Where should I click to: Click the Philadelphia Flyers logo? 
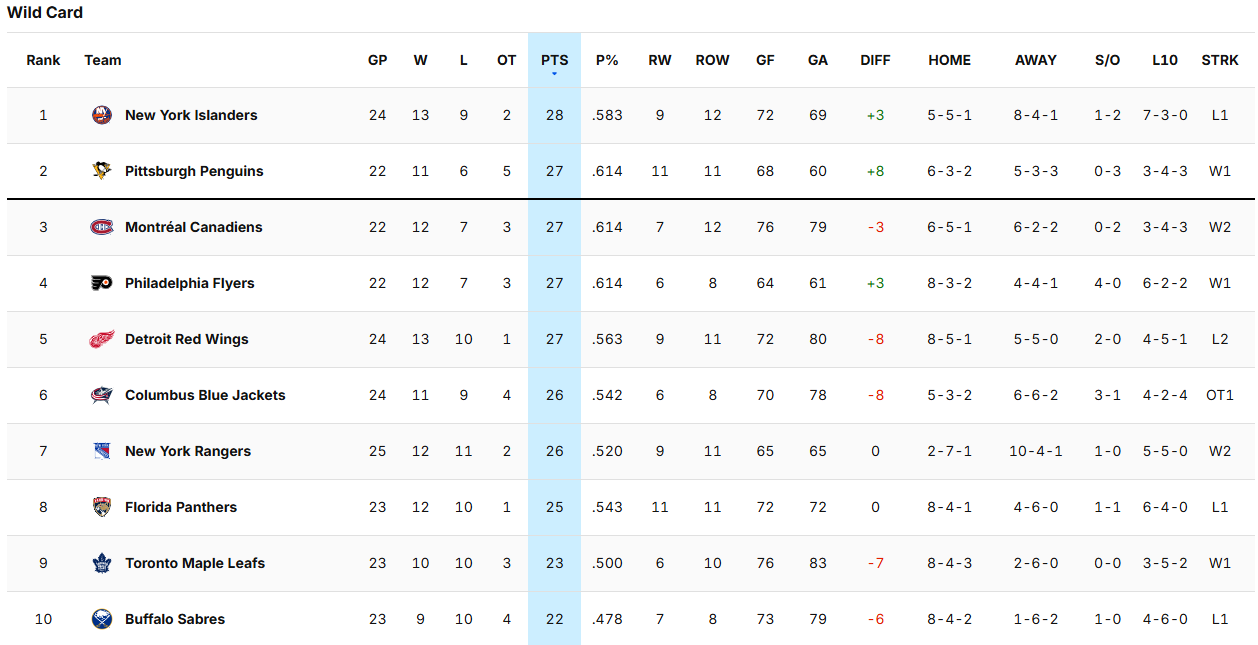pos(101,283)
